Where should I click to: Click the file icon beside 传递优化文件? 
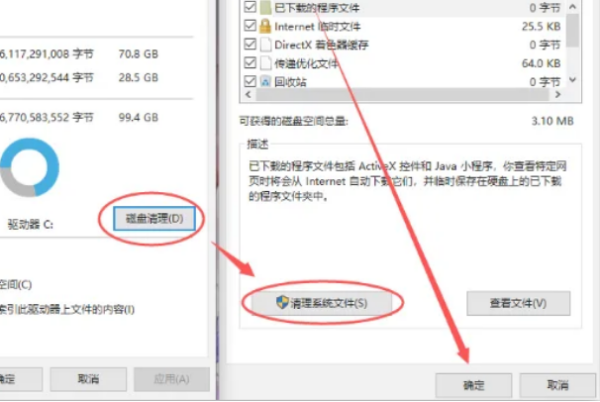tap(265, 63)
